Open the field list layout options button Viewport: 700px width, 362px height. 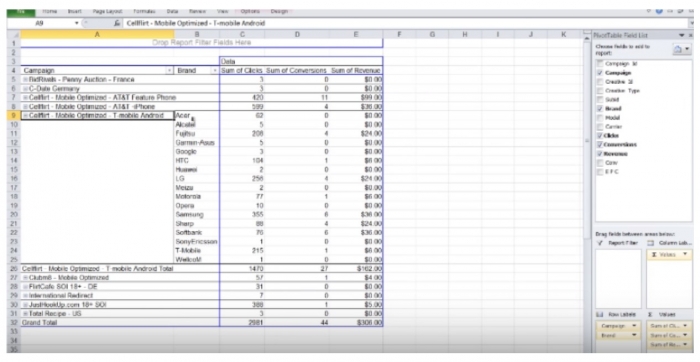point(682,50)
